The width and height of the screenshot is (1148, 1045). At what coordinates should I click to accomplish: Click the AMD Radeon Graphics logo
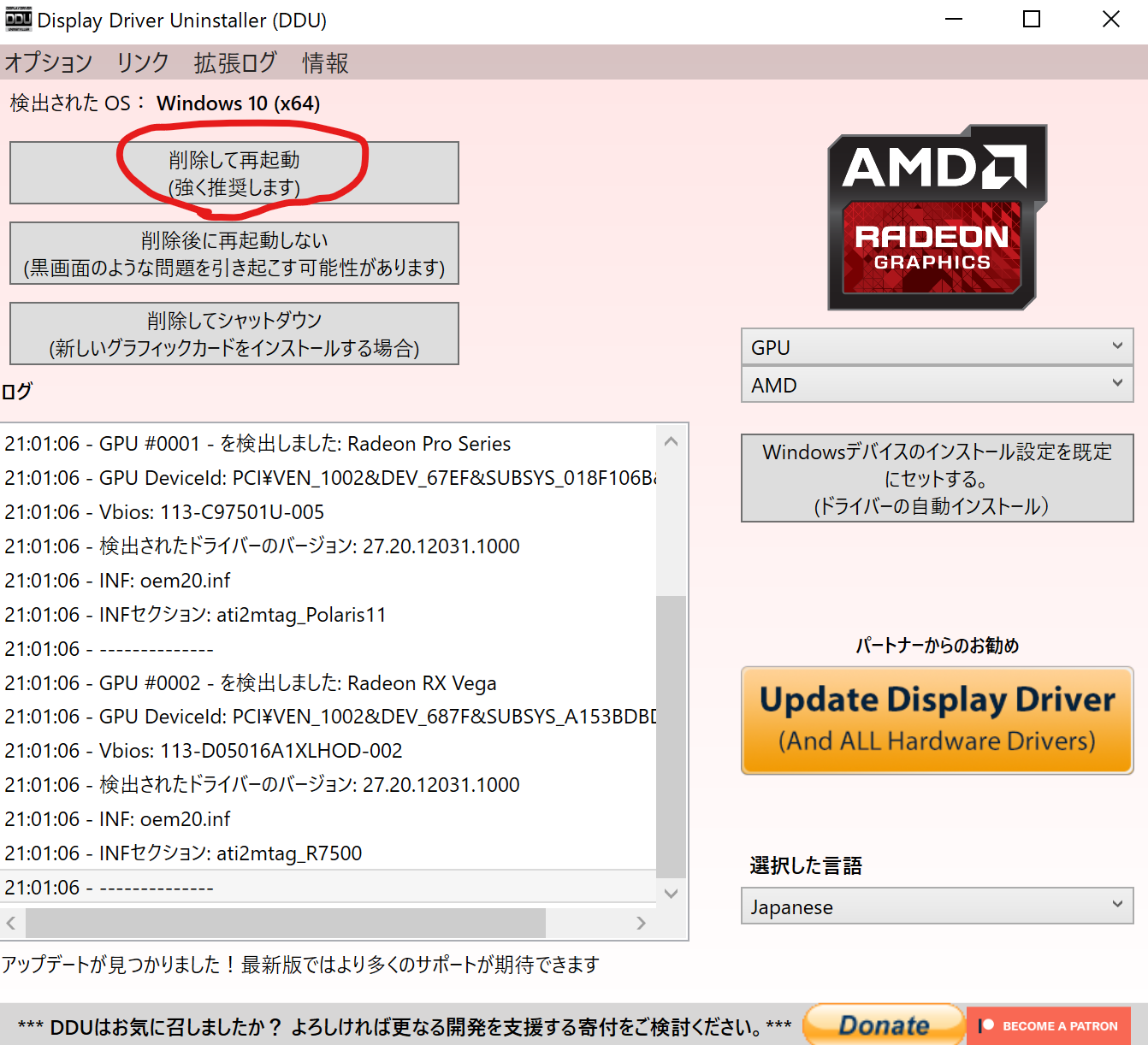[938, 217]
